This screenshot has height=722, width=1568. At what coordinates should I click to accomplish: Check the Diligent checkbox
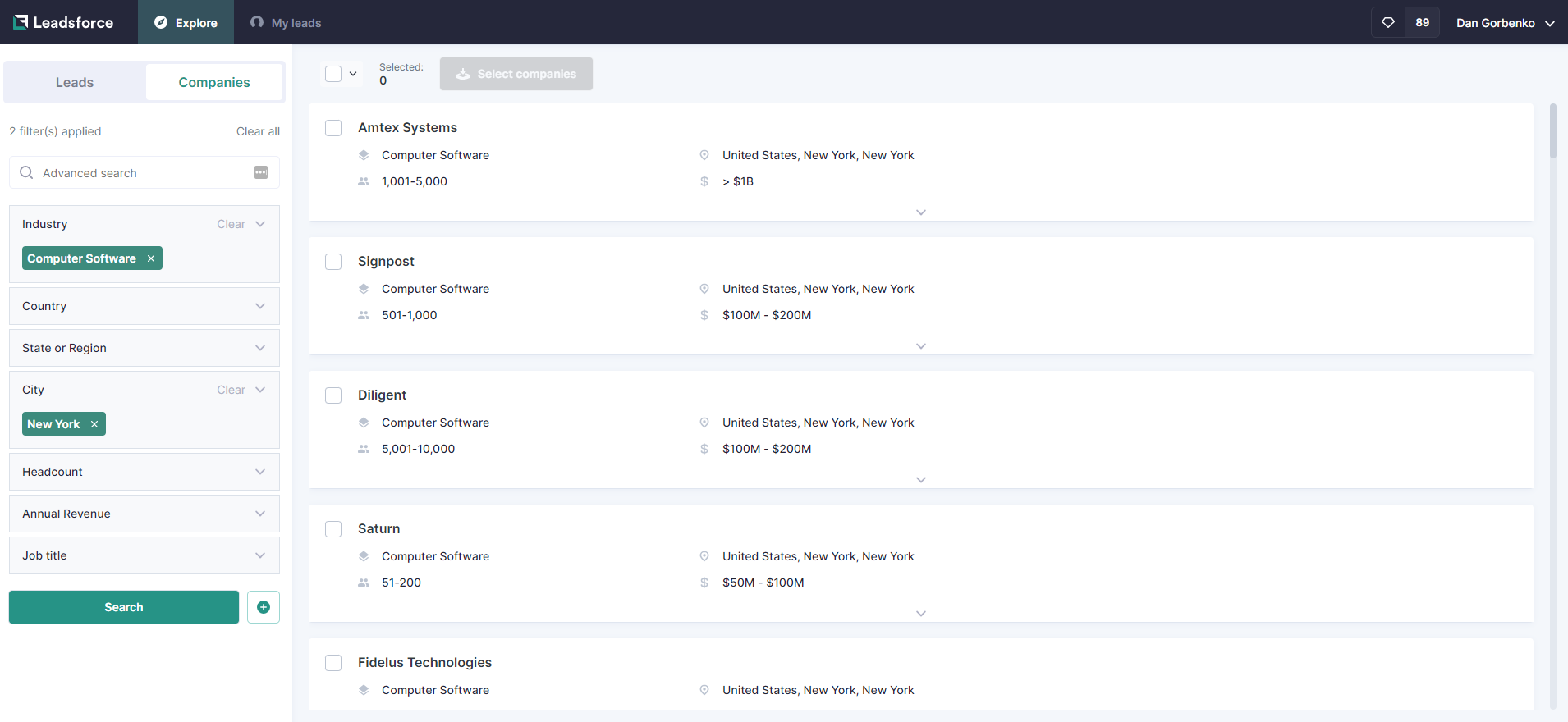[333, 395]
